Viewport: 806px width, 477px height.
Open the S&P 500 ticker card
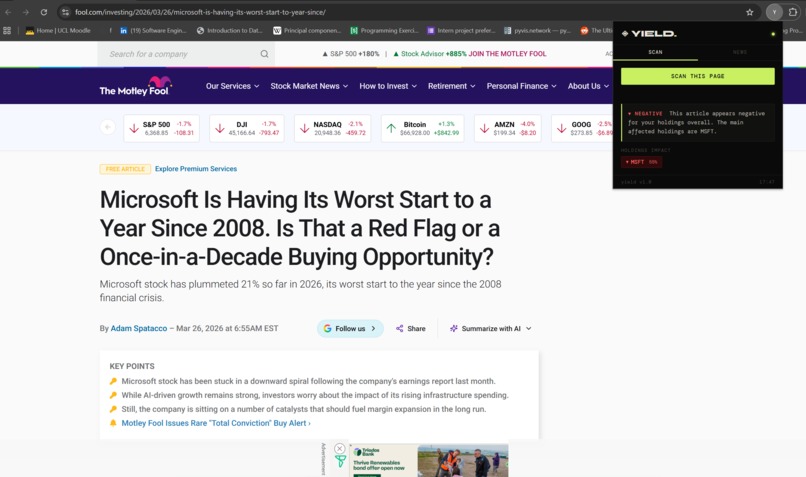(161, 128)
